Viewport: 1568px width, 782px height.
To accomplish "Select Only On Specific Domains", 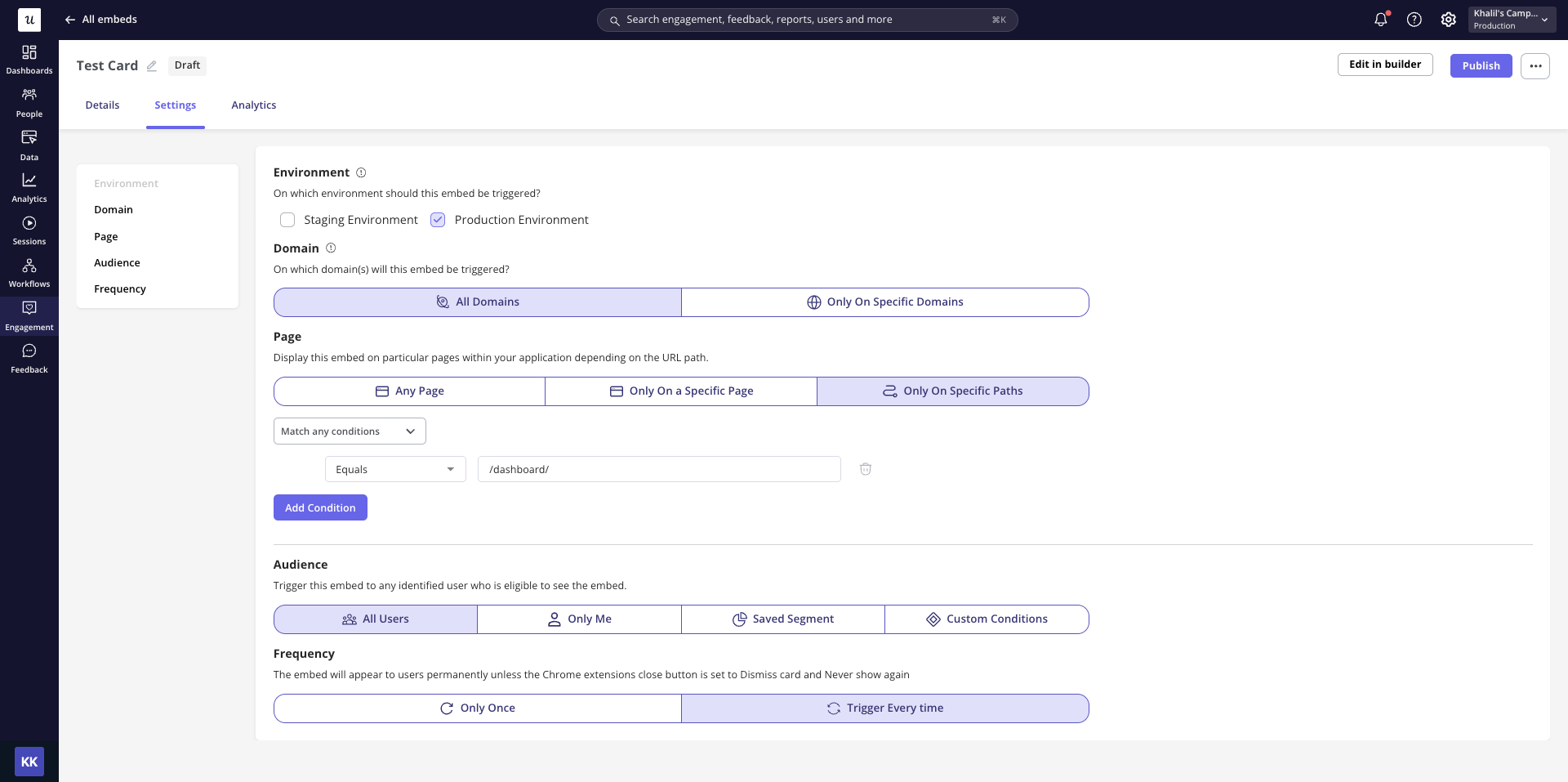I will click(885, 302).
